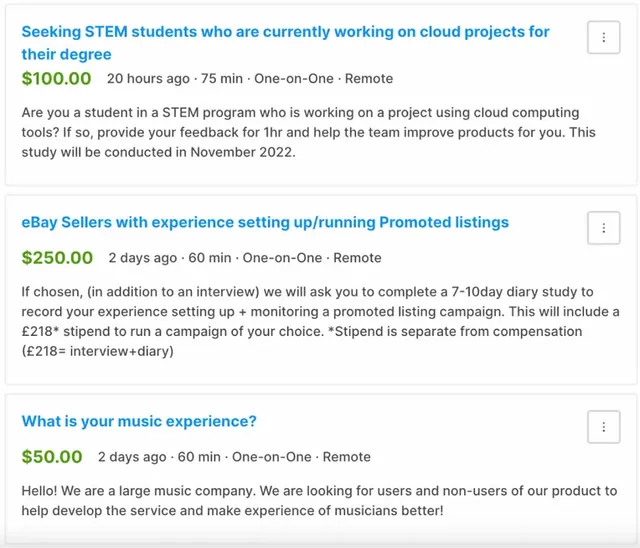This screenshot has height=548, width=640.
Task: Open 'What is your music experience?' link
Action: (139, 421)
